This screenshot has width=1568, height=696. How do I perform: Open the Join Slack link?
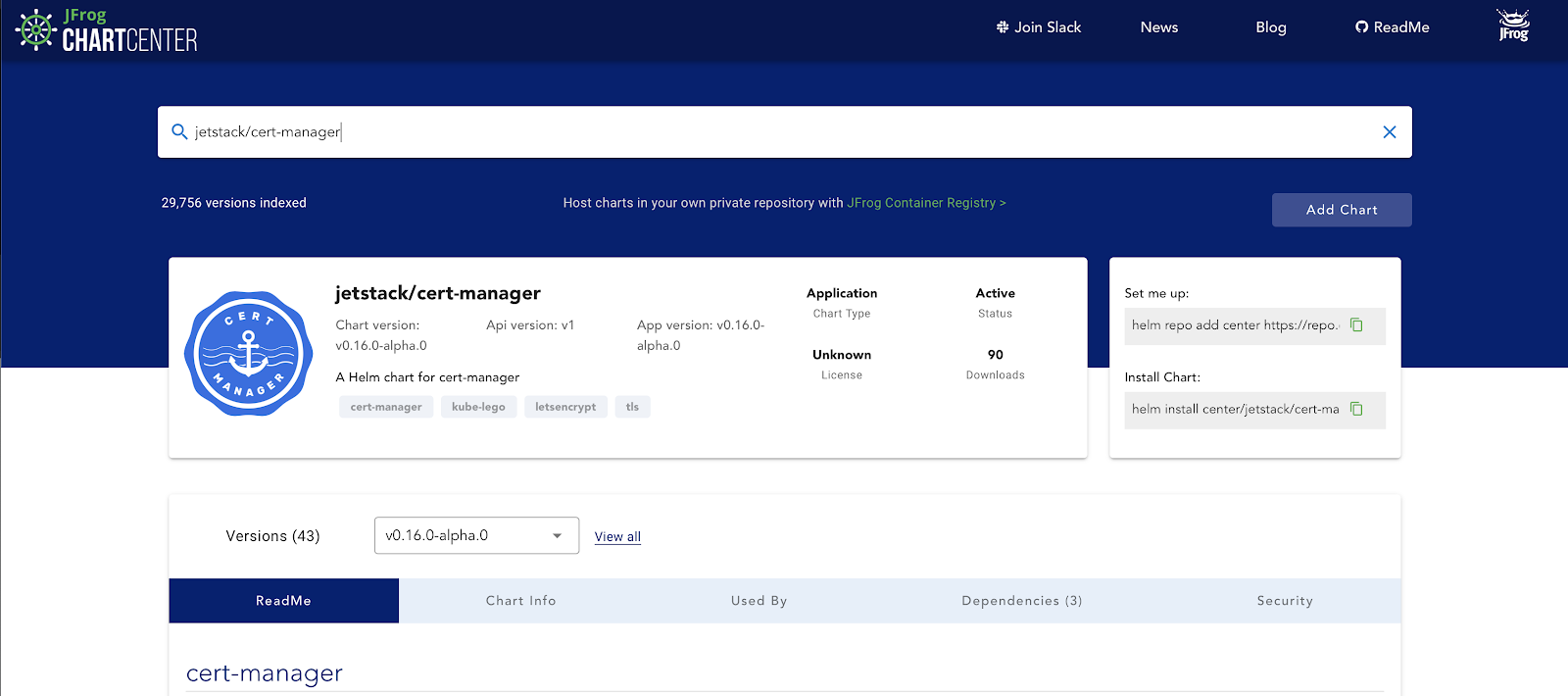pyautogui.click(x=1038, y=27)
